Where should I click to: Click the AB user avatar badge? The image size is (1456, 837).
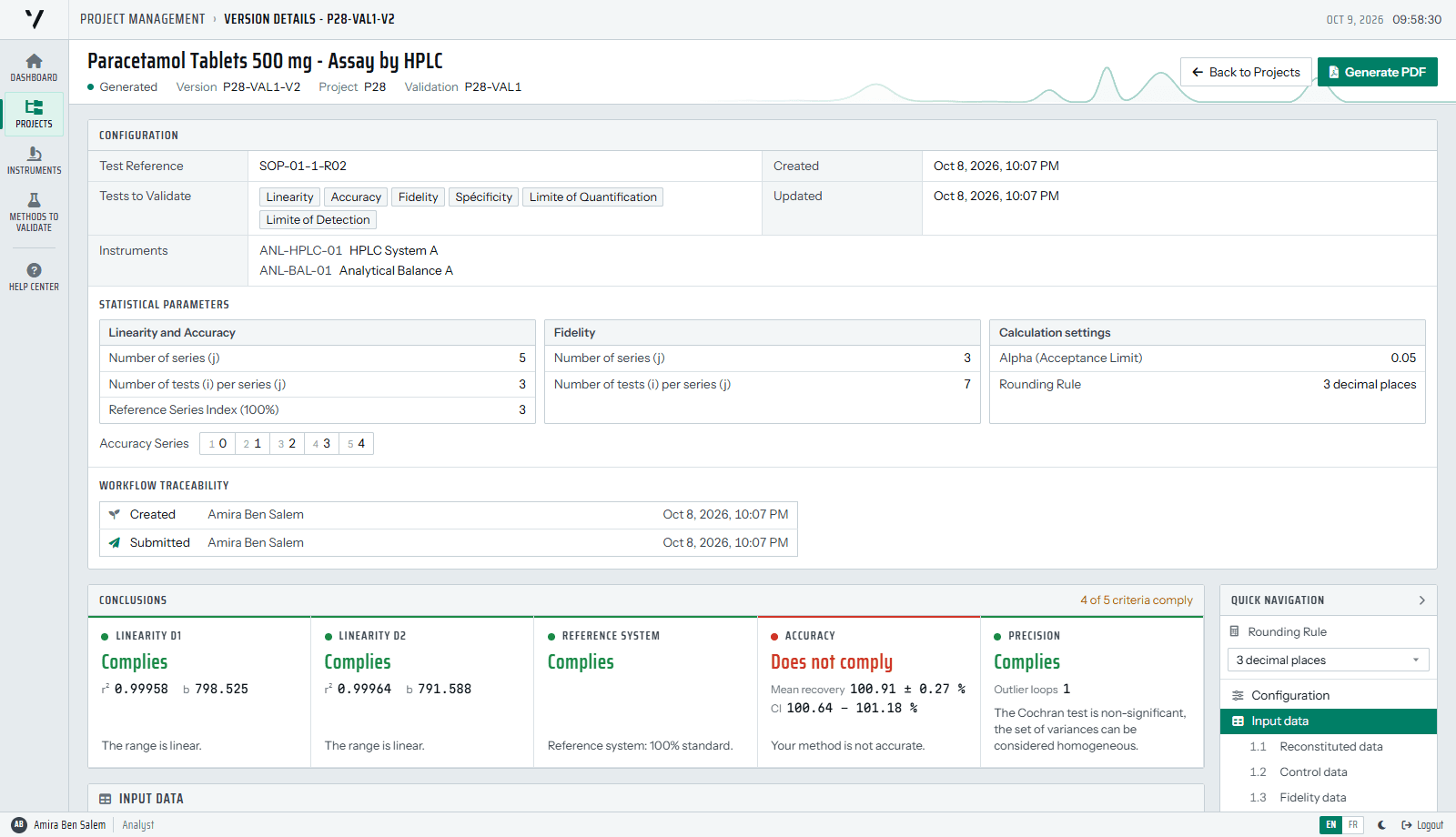19,824
